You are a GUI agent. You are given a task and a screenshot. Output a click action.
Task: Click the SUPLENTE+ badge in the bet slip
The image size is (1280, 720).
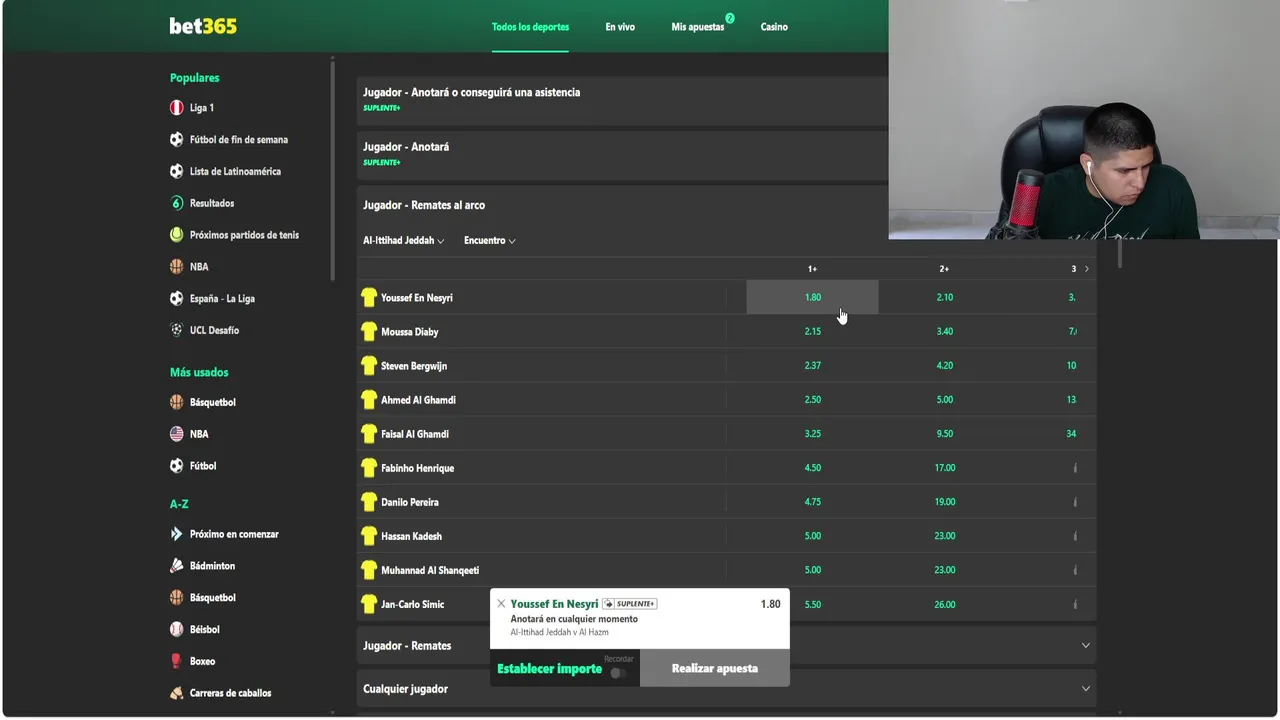629,604
